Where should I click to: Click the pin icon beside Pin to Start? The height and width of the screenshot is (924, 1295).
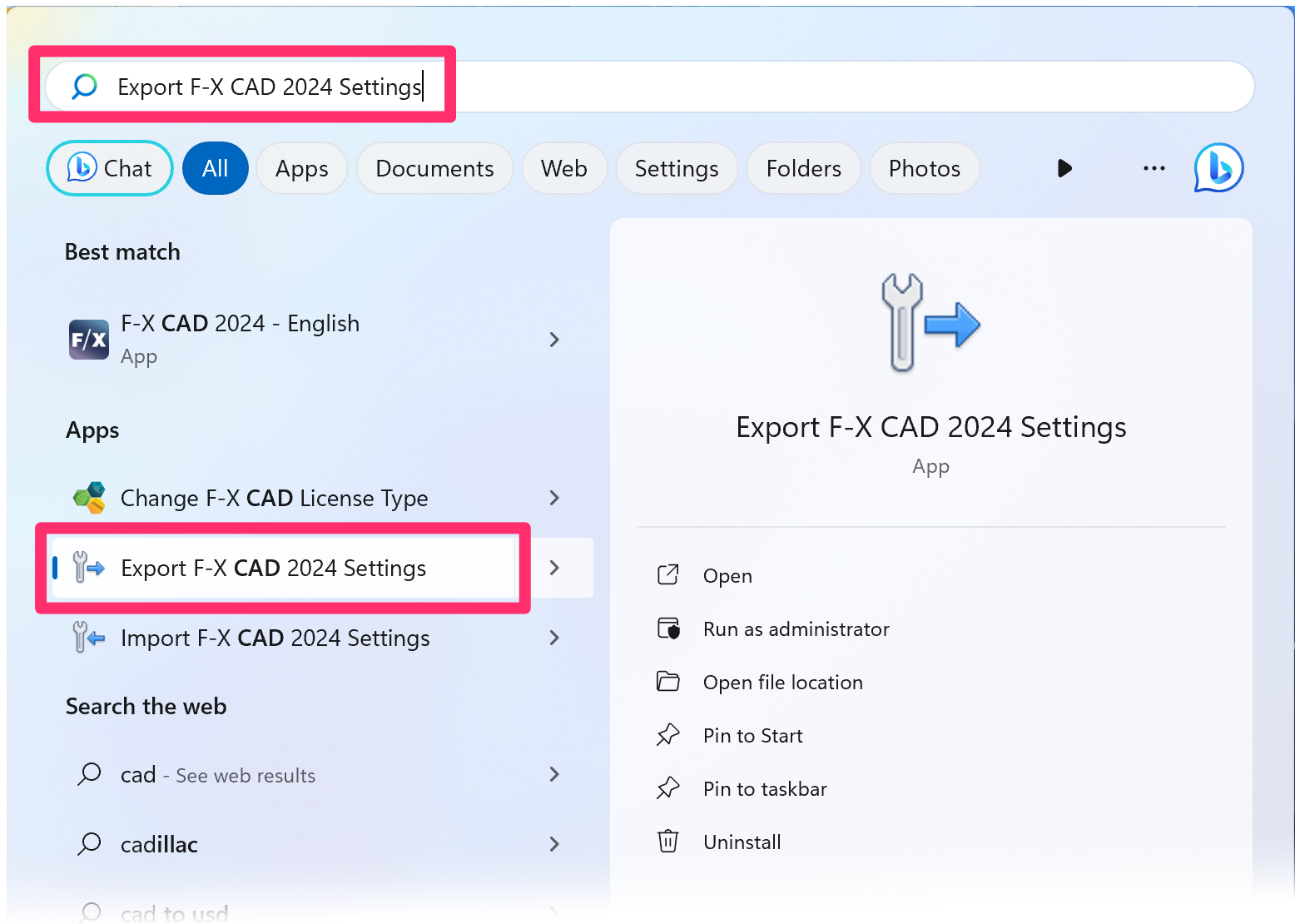pos(668,734)
